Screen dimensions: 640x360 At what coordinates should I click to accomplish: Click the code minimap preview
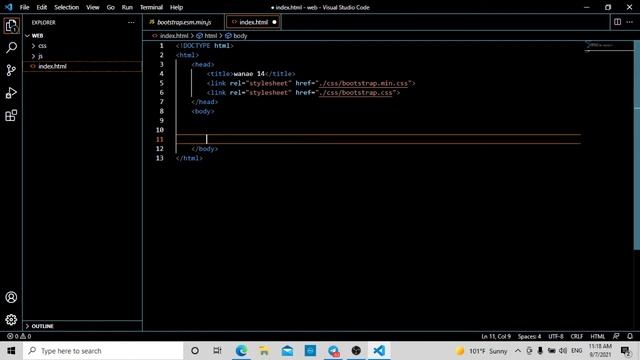click(x=608, y=46)
